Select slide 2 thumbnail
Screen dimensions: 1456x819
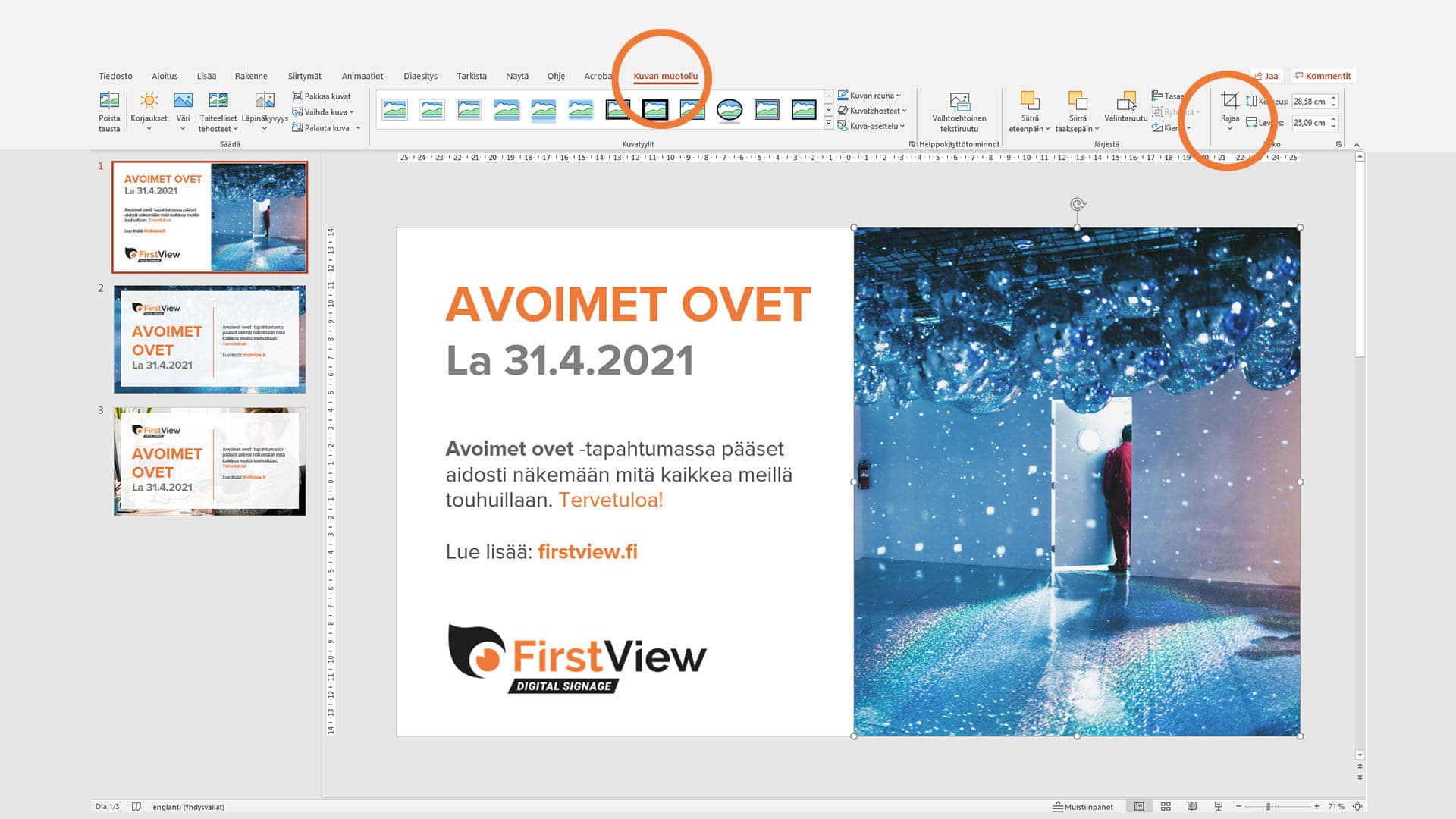[x=210, y=339]
